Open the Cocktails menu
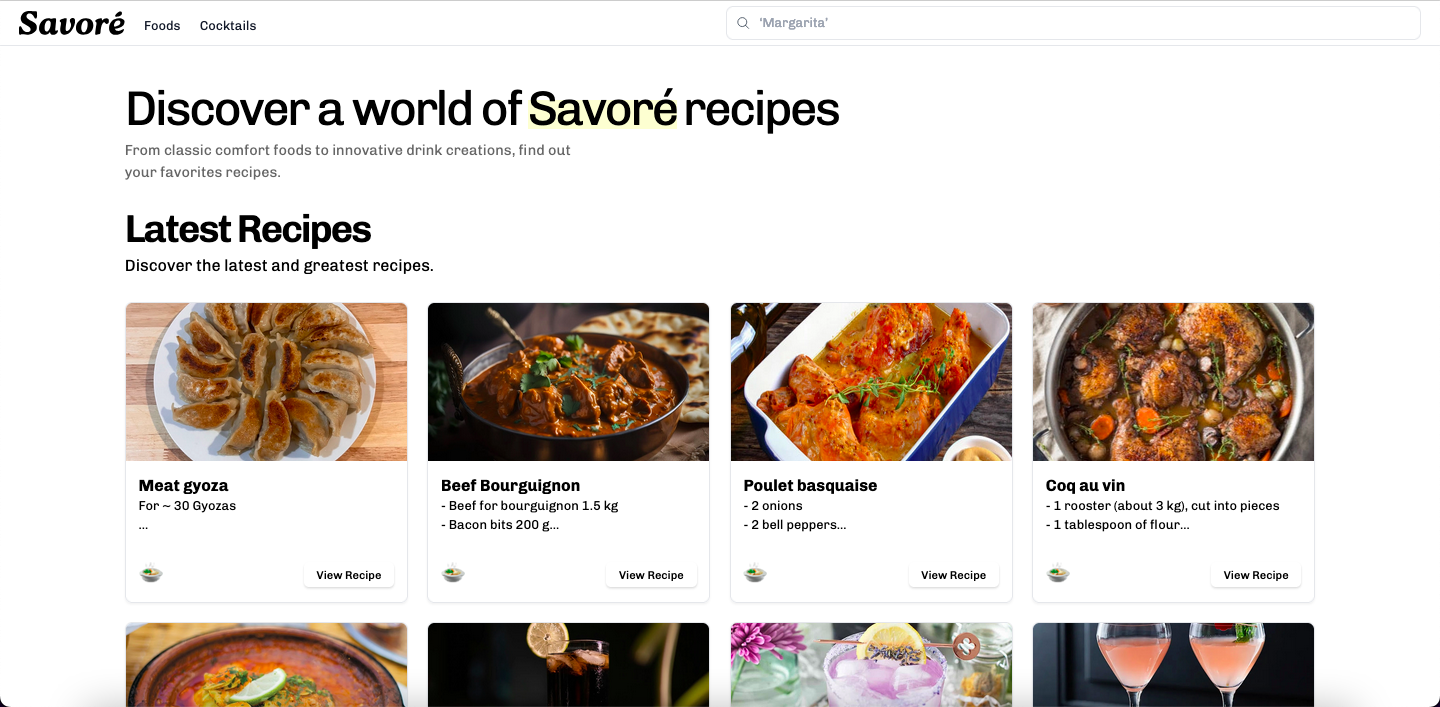 coord(228,26)
